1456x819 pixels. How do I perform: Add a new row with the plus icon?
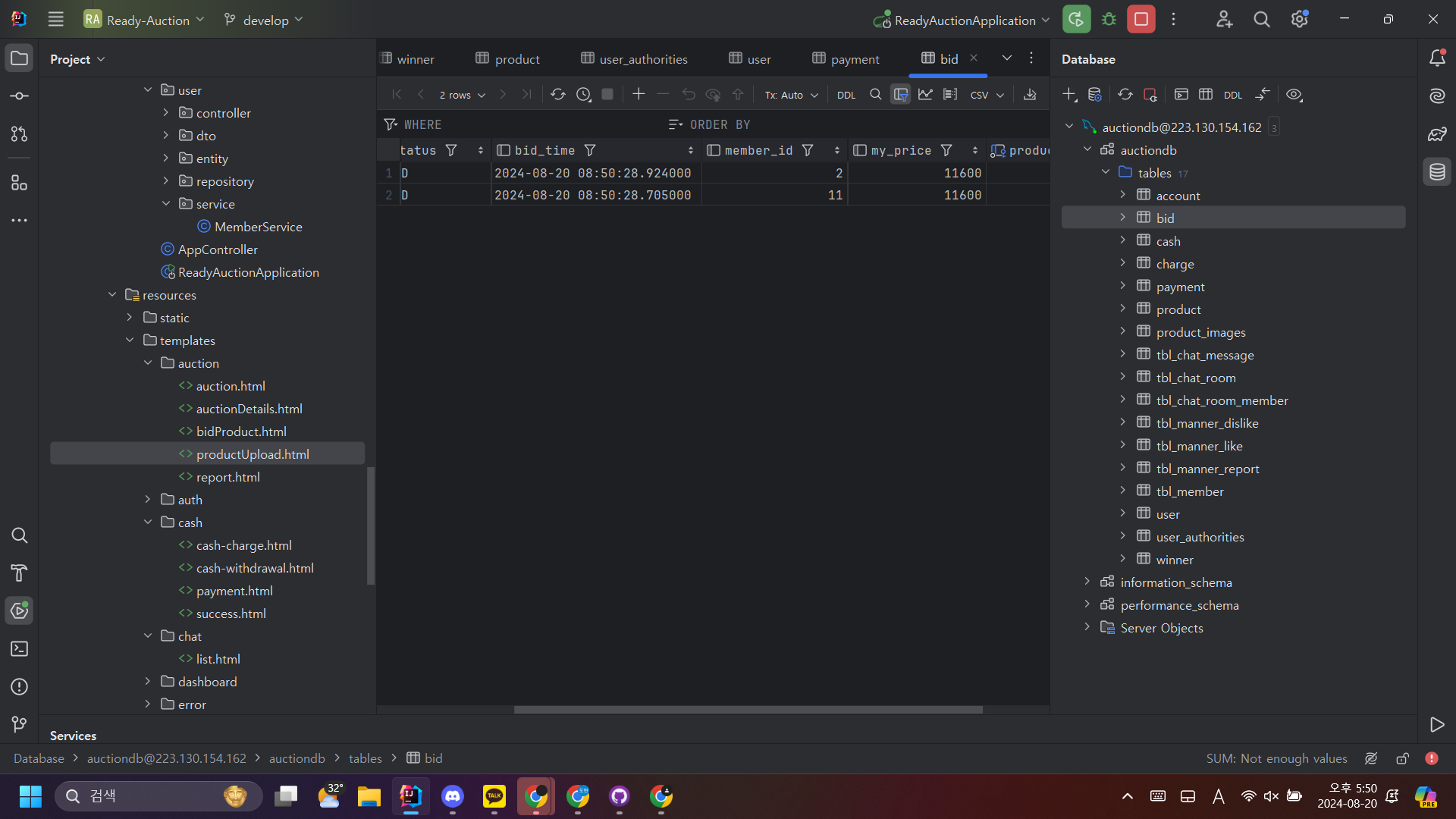[639, 94]
